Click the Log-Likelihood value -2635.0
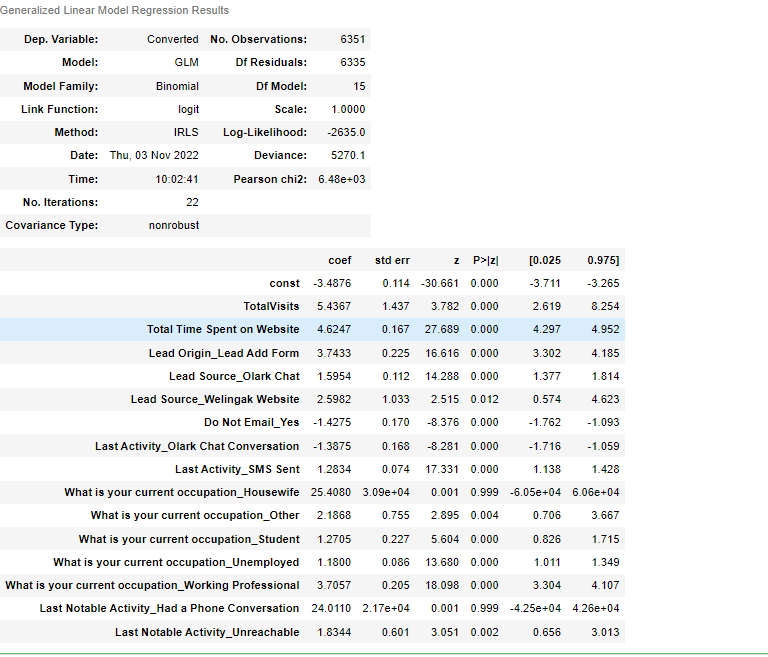768x657 pixels. [x=346, y=132]
